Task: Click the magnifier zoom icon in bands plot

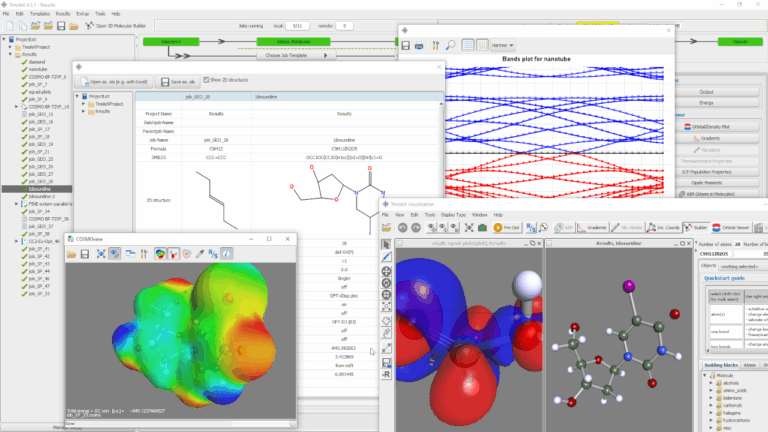Action: 451,45
